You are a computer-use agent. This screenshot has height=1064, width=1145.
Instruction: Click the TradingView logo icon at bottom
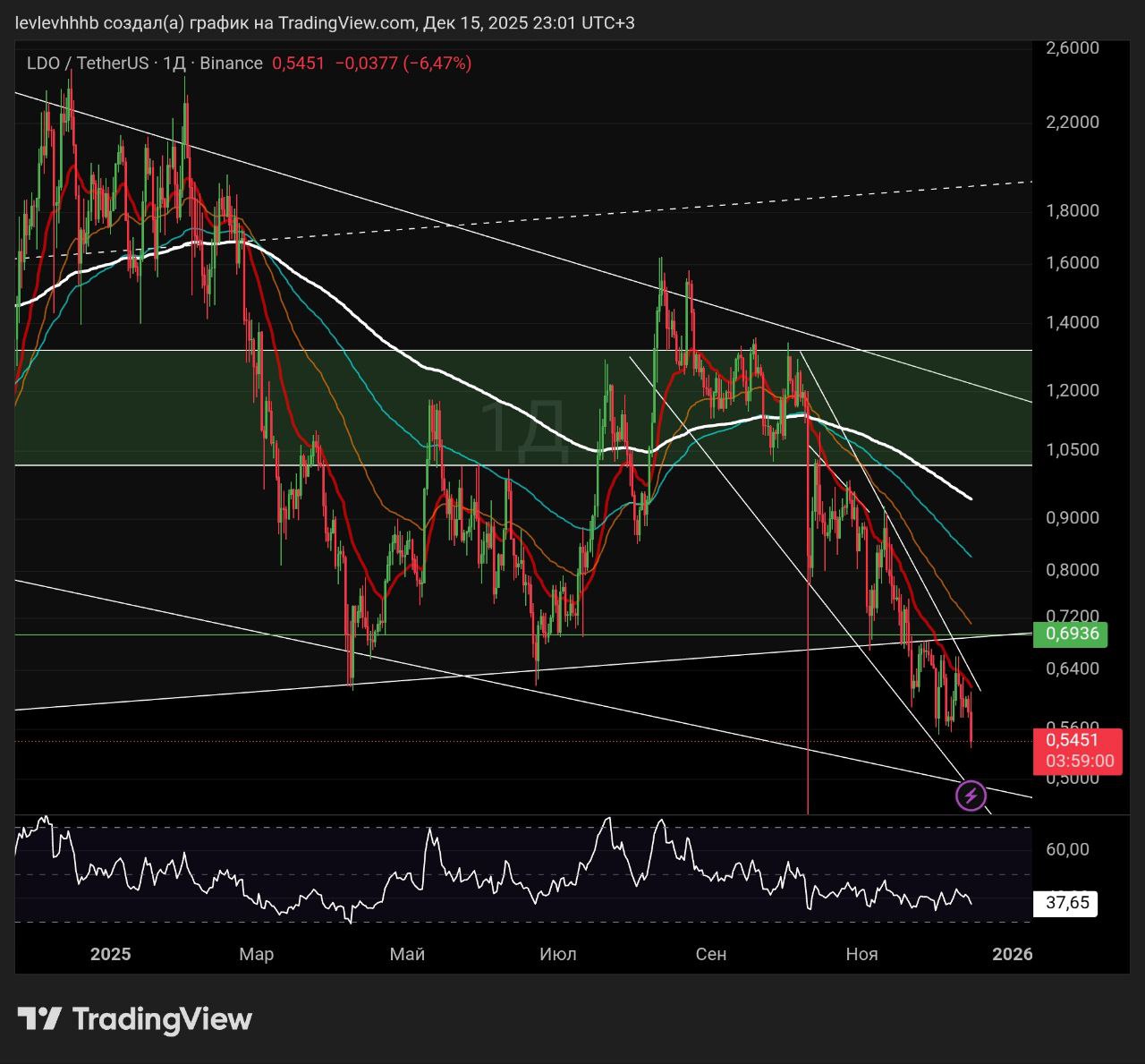coord(39,1018)
